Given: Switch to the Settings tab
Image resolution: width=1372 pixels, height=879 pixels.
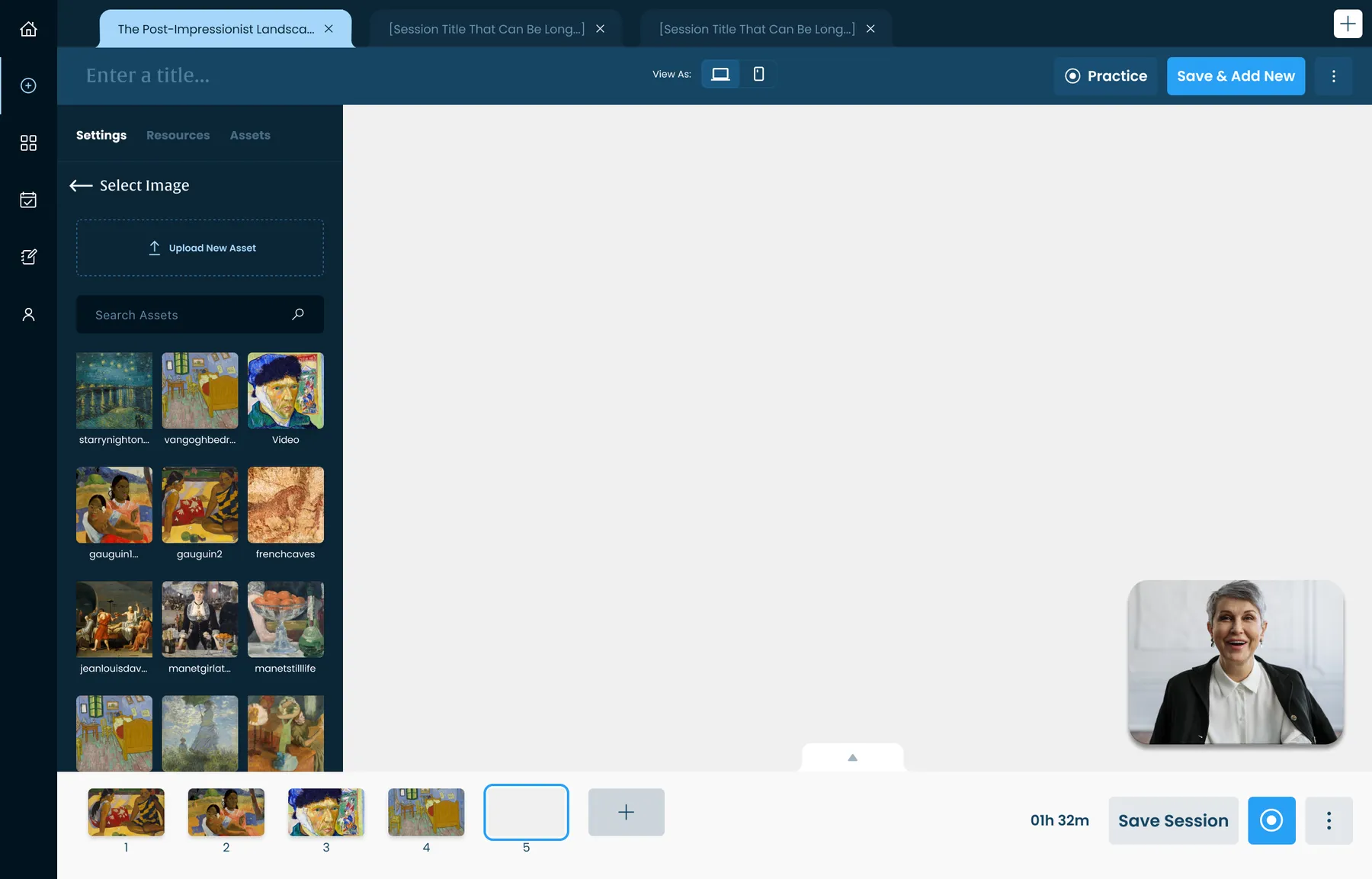Looking at the screenshot, I should 101,135.
